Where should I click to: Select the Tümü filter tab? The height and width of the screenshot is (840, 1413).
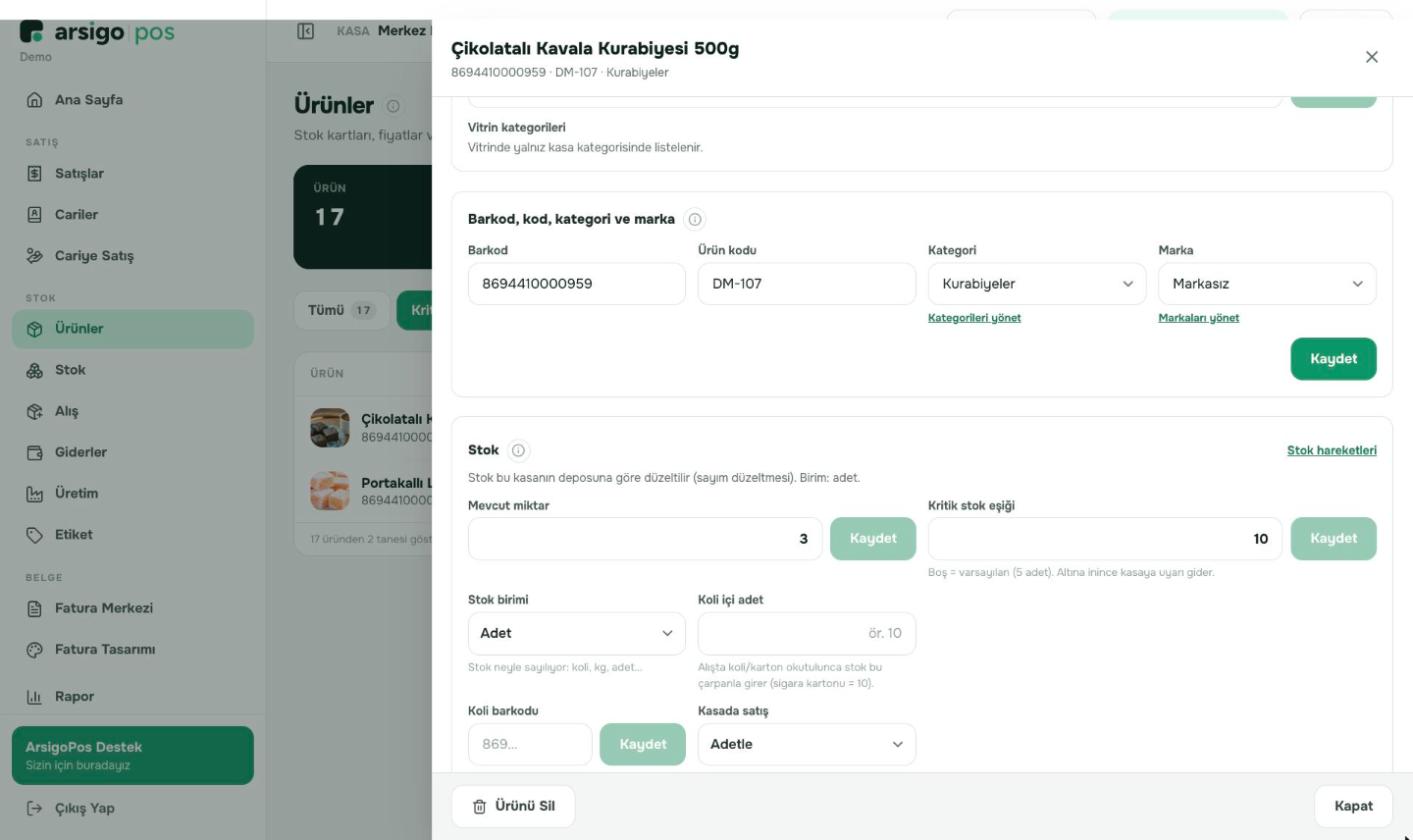point(342,310)
